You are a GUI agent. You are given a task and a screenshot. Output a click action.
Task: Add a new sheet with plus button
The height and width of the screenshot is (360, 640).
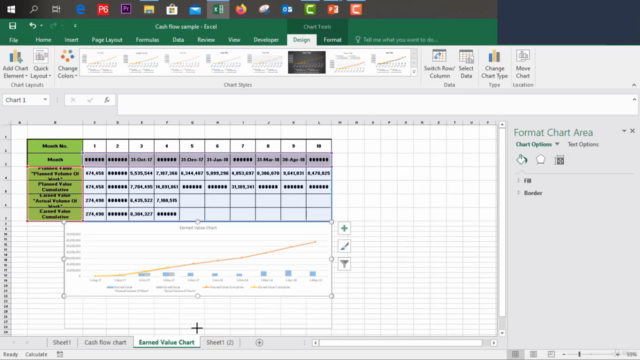[x=259, y=342]
